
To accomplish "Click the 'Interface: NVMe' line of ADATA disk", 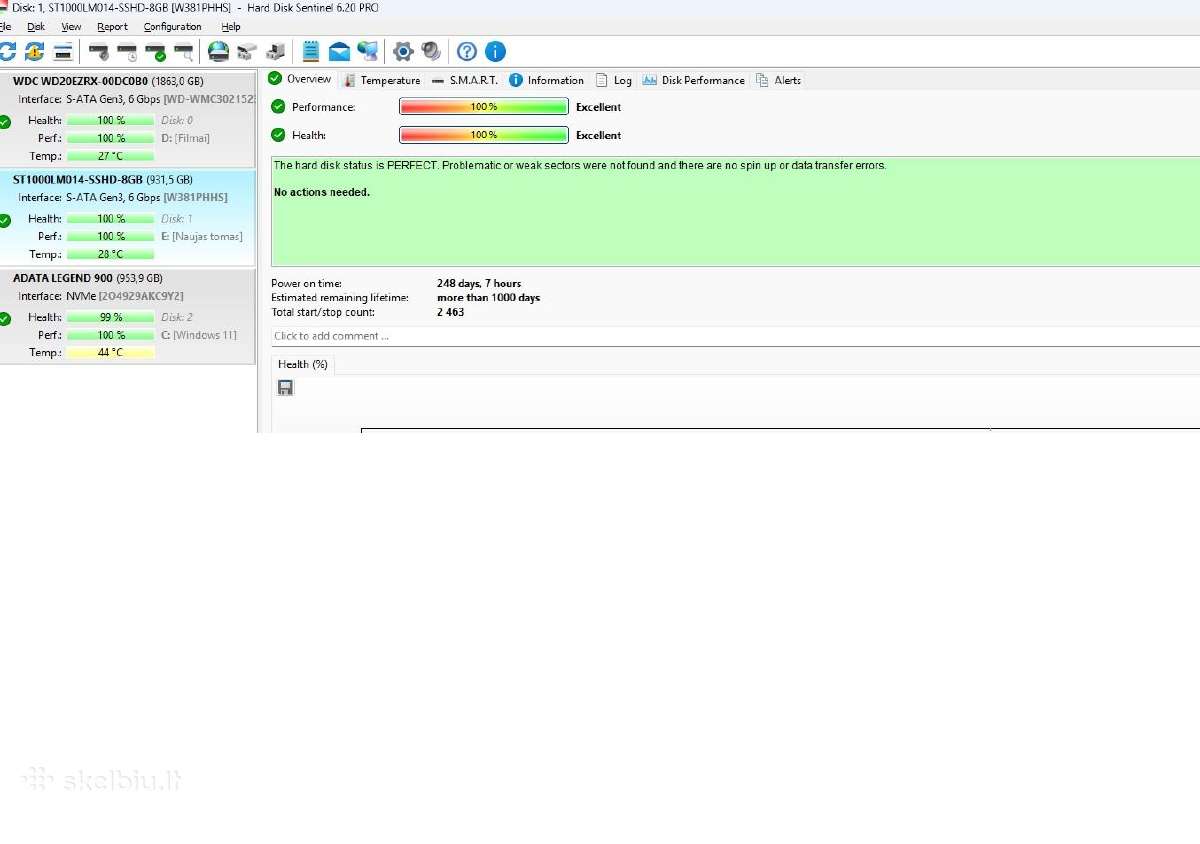I will [x=101, y=296].
